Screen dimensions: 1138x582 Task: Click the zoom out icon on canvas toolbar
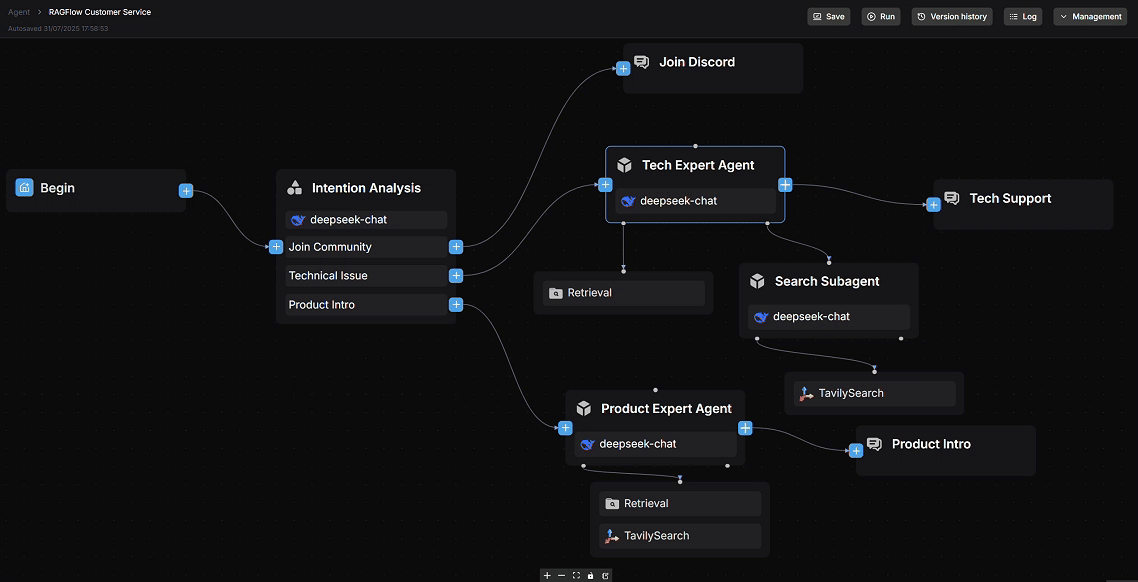point(561,575)
